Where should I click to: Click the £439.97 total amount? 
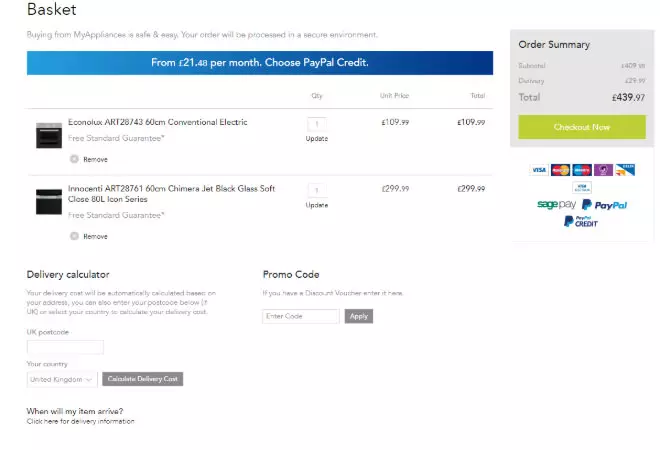tap(628, 98)
